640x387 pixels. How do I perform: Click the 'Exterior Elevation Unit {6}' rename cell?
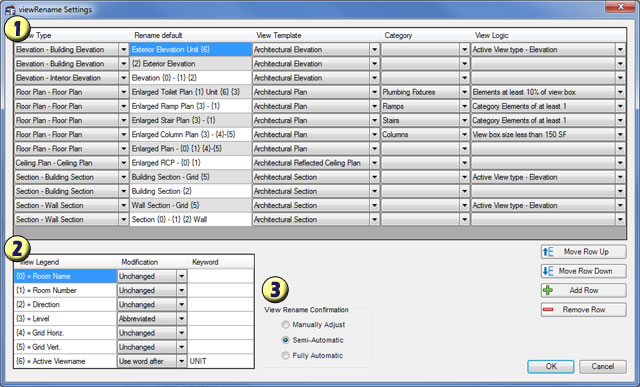(191, 49)
